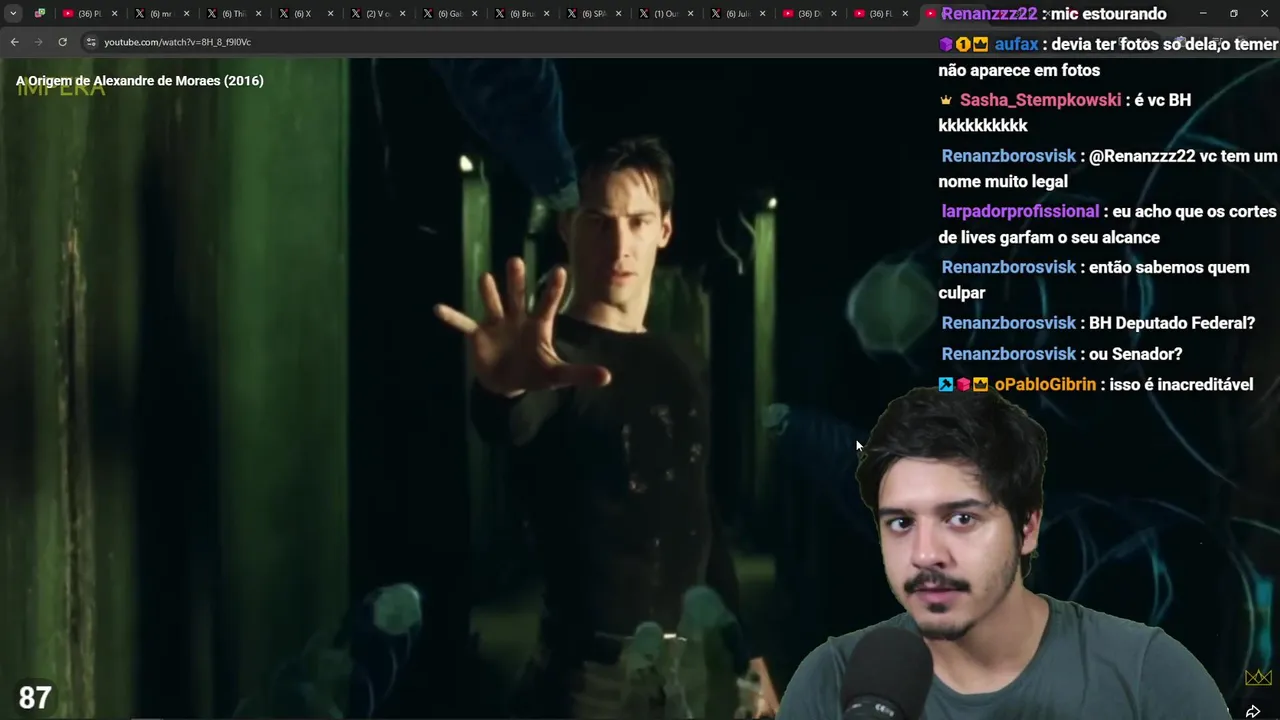Click Renanzborosvisk beside 'então sabemos quem culpar'
Image resolution: width=1280 pixels, height=720 pixels.
pos(1008,268)
